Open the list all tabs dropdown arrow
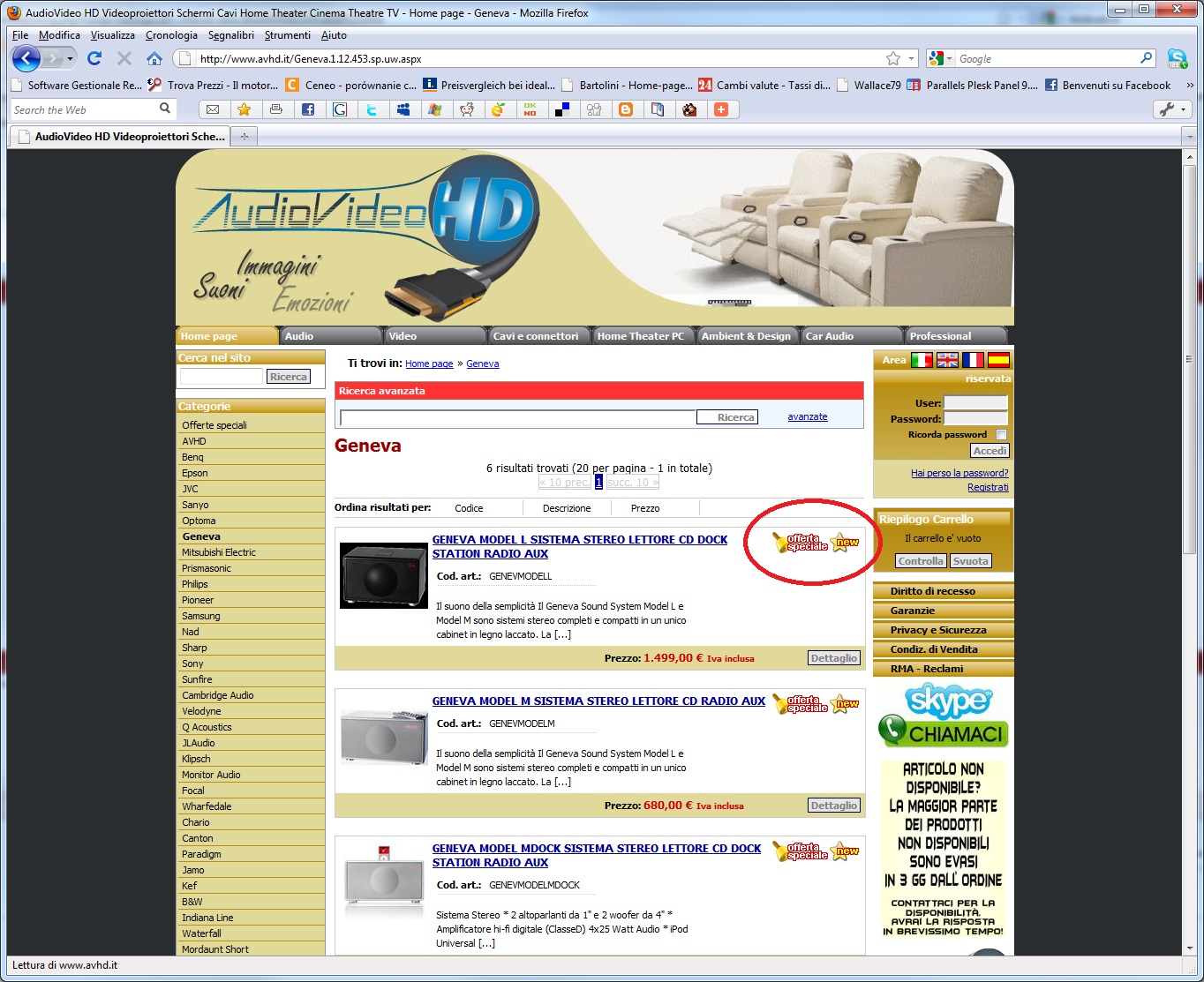The height and width of the screenshot is (982, 1204). pyautogui.click(x=1189, y=137)
